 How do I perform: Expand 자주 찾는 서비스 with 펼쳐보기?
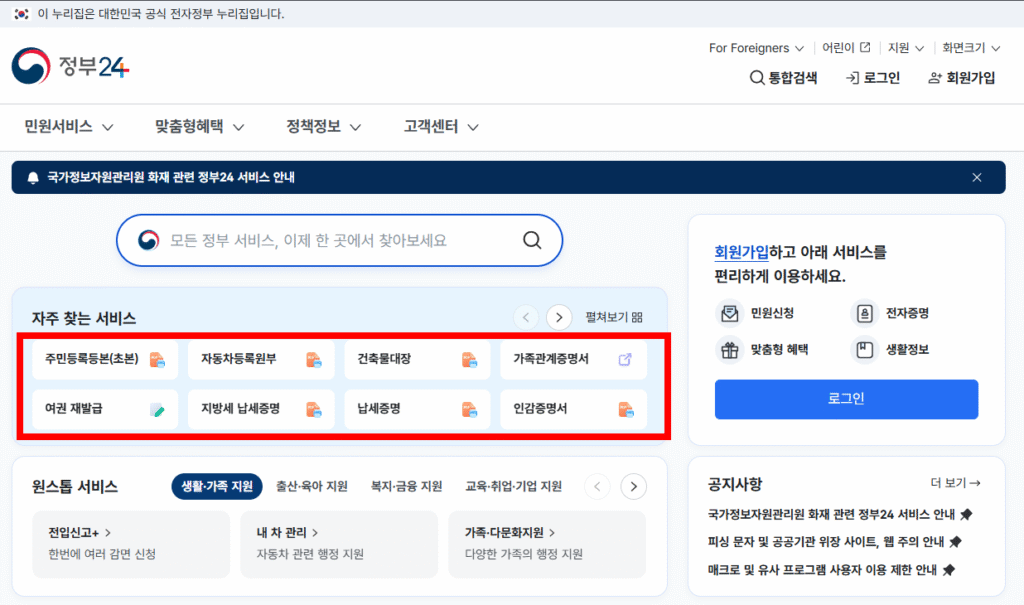[614, 318]
